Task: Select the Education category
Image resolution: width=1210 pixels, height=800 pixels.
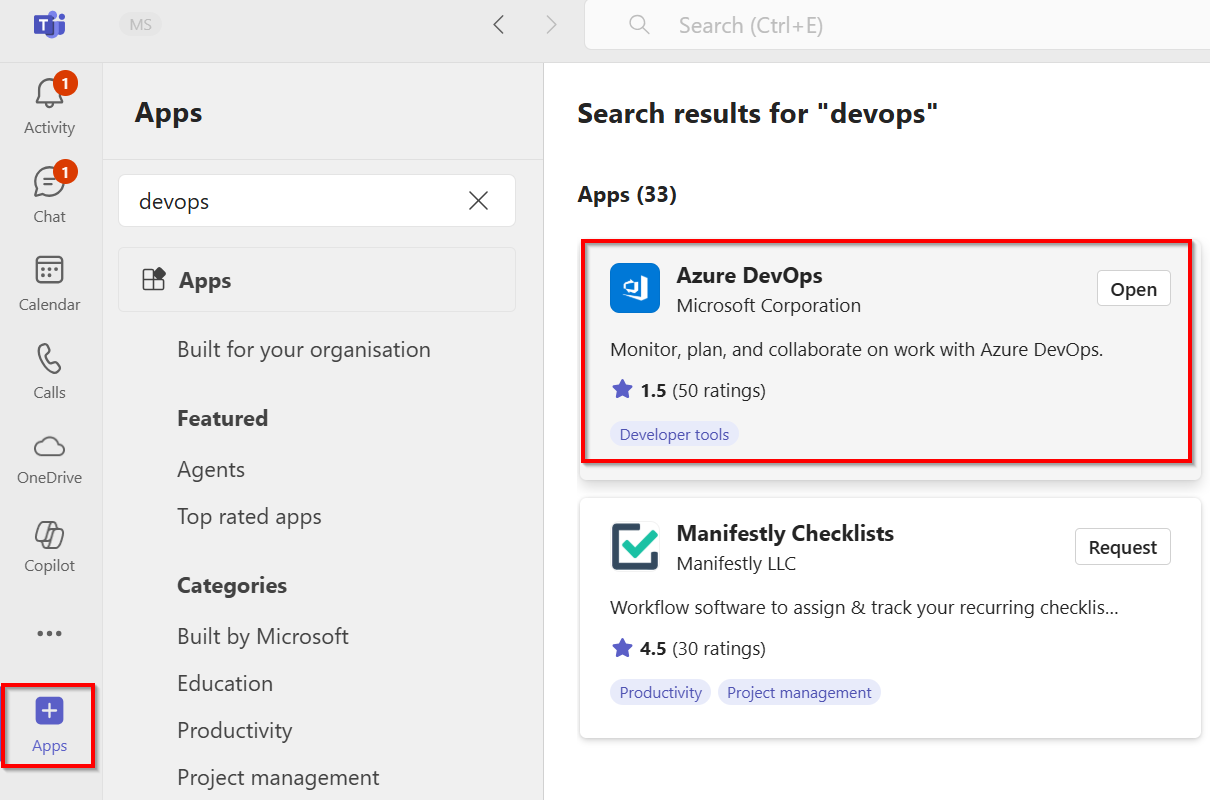Action: click(x=225, y=683)
